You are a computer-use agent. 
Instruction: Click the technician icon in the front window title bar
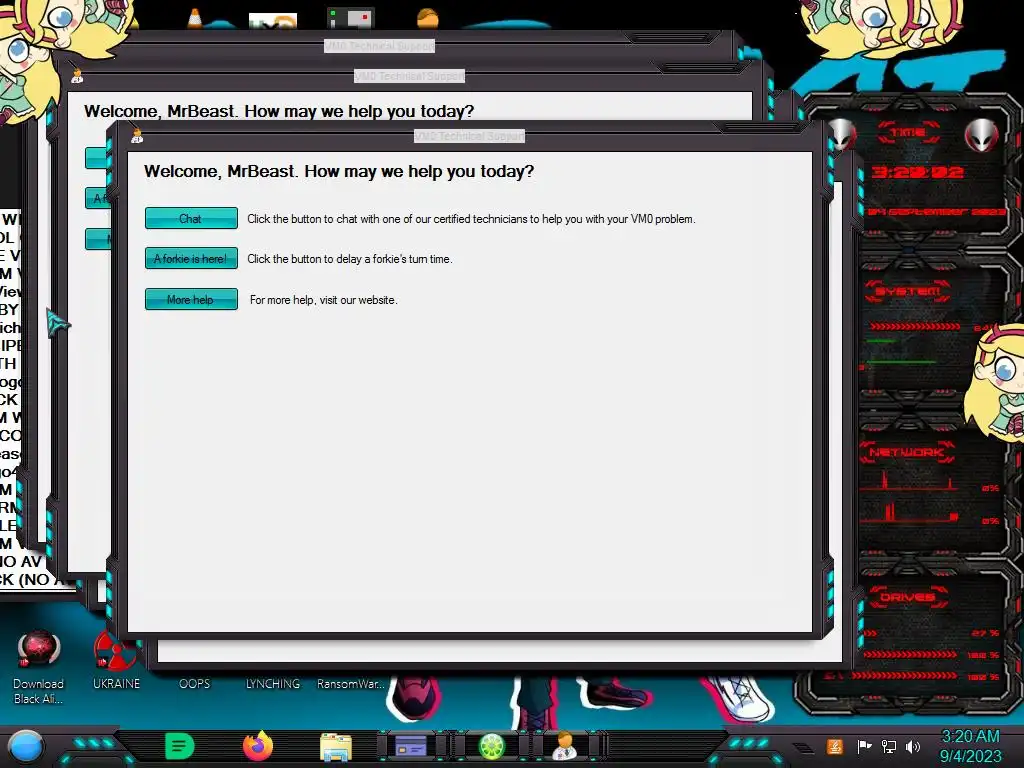pos(136,136)
